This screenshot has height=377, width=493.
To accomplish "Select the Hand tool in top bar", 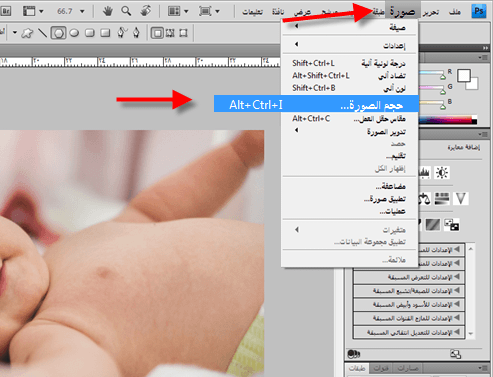I will coord(107,11).
